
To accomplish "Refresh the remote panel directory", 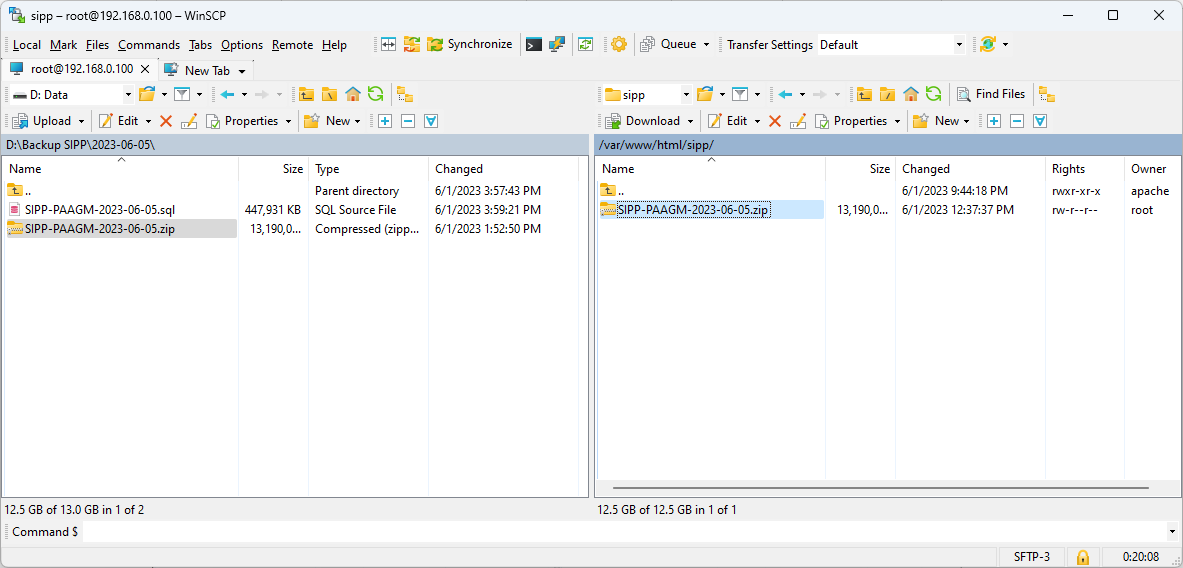I will tap(934, 94).
